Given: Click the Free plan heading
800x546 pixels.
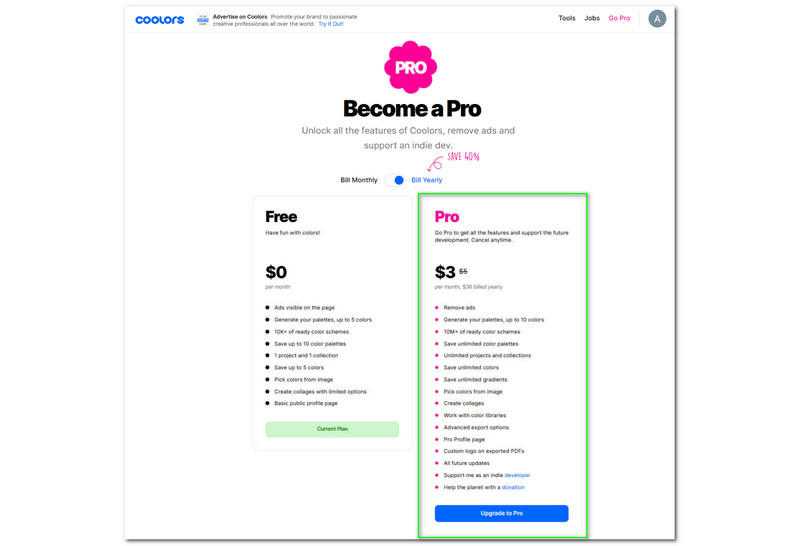Looking at the screenshot, I should (x=281, y=217).
